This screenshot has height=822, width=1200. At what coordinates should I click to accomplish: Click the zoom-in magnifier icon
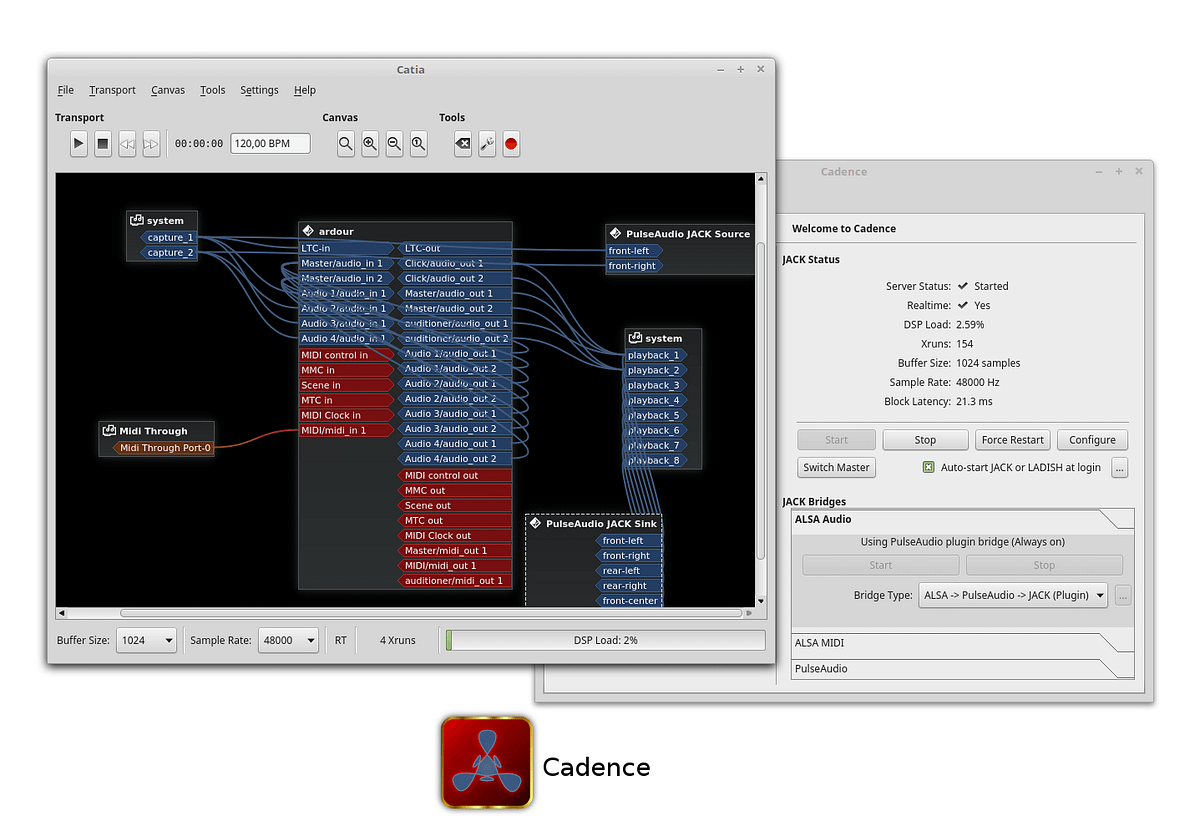[x=370, y=144]
